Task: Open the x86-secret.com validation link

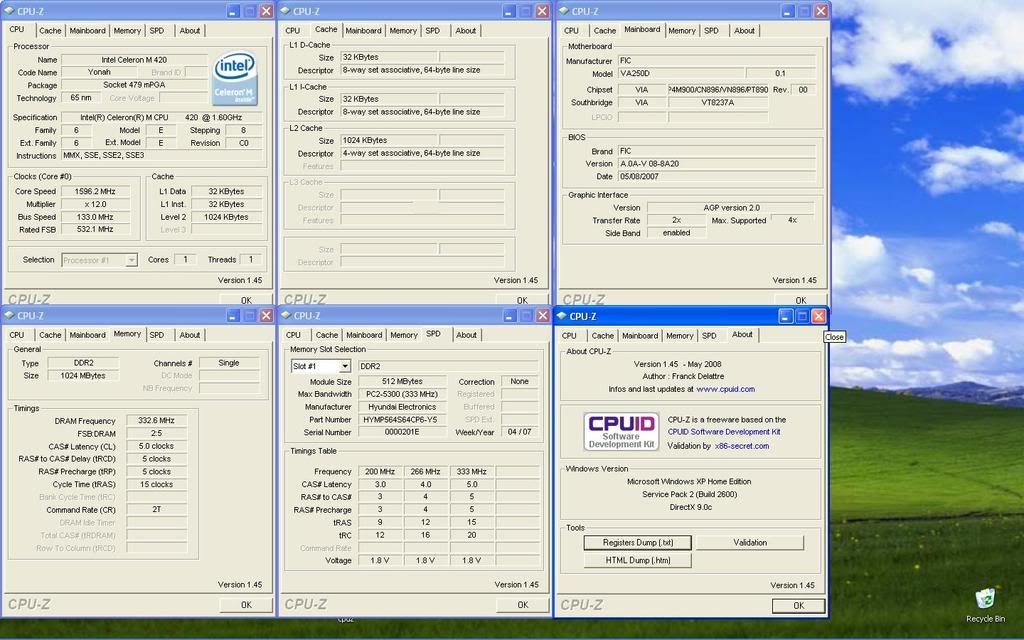Action: (x=742, y=446)
